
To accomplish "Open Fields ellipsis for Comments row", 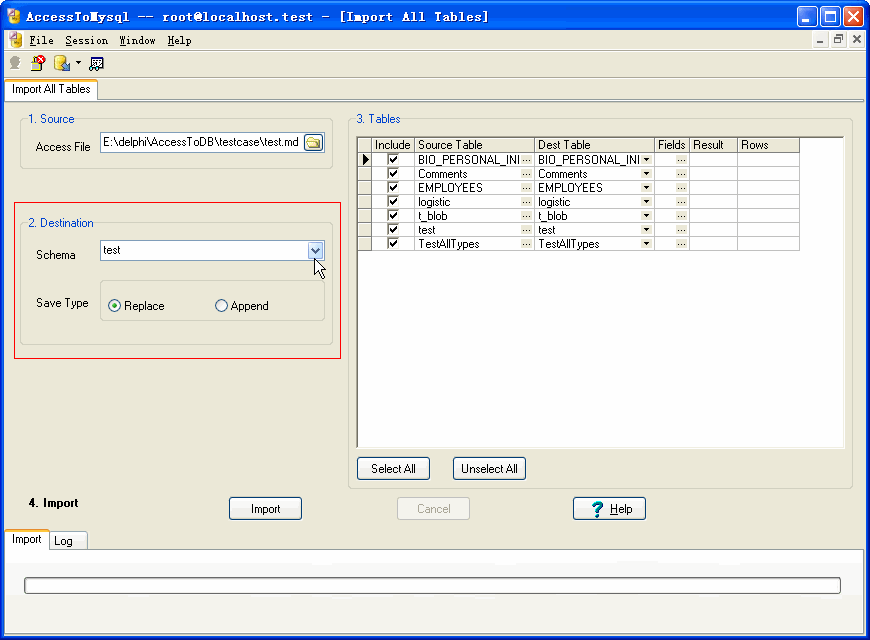I will tap(681, 174).
